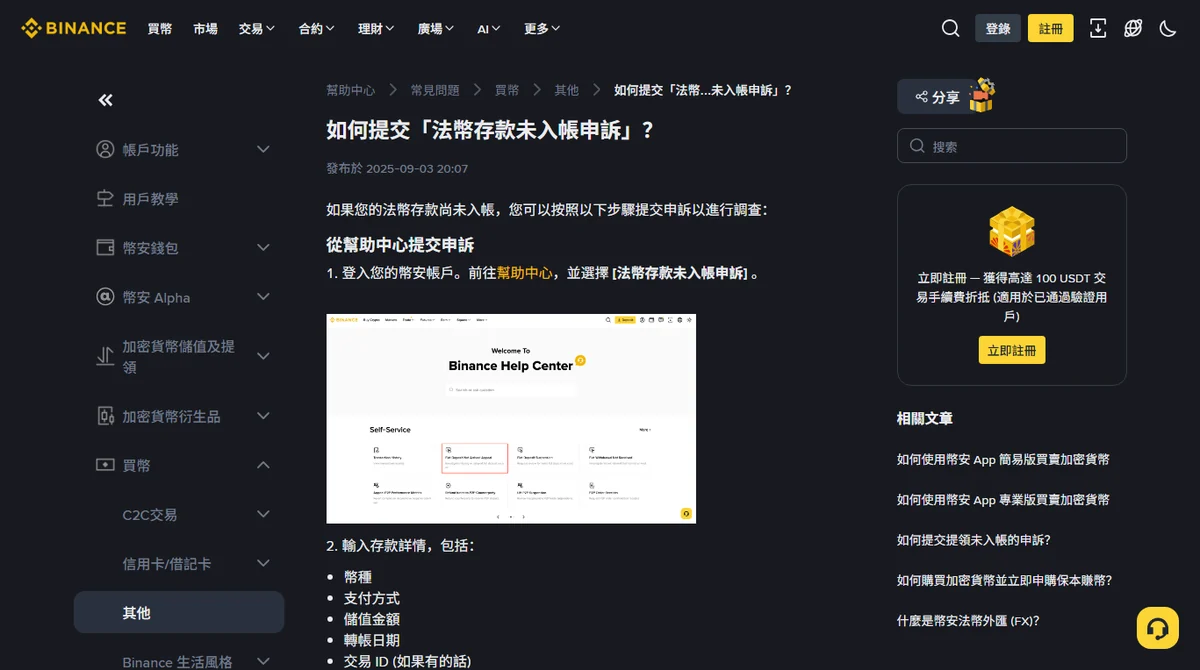The width and height of the screenshot is (1200, 670).
Task: Open AI dropdown menu
Action: tap(489, 29)
